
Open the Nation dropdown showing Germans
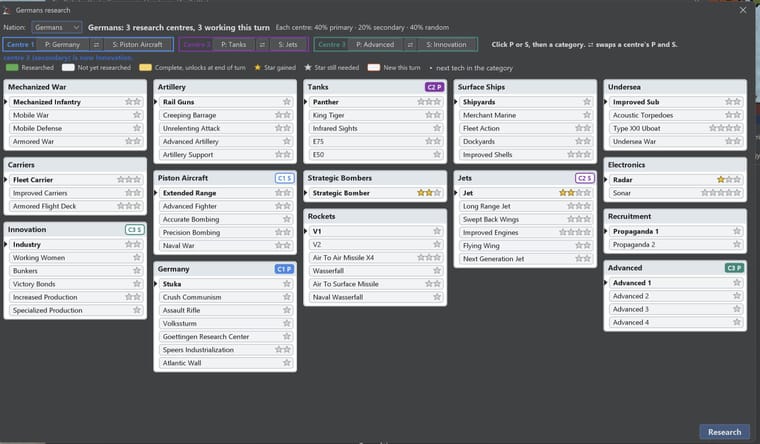click(57, 28)
